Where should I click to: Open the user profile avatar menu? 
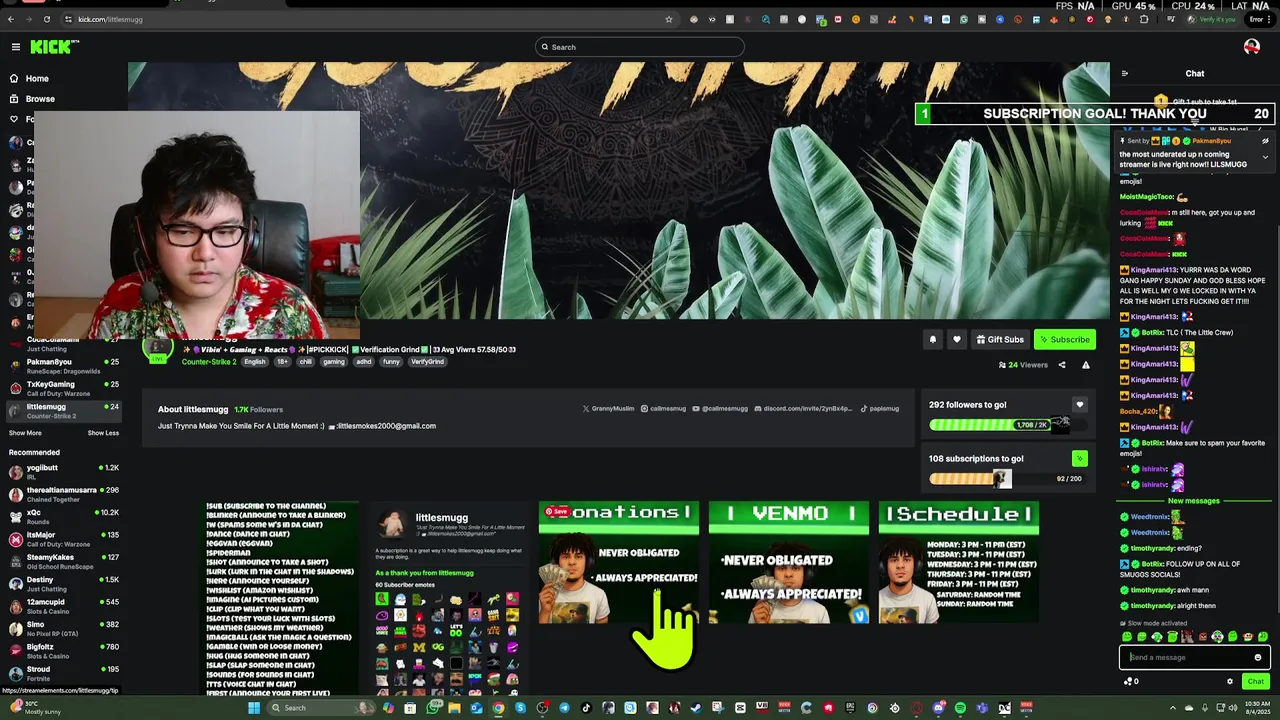click(1251, 47)
